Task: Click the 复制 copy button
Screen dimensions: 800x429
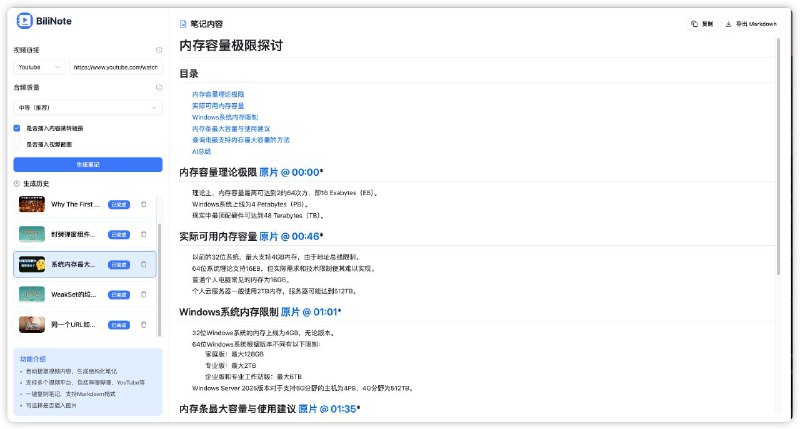Action: point(702,24)
